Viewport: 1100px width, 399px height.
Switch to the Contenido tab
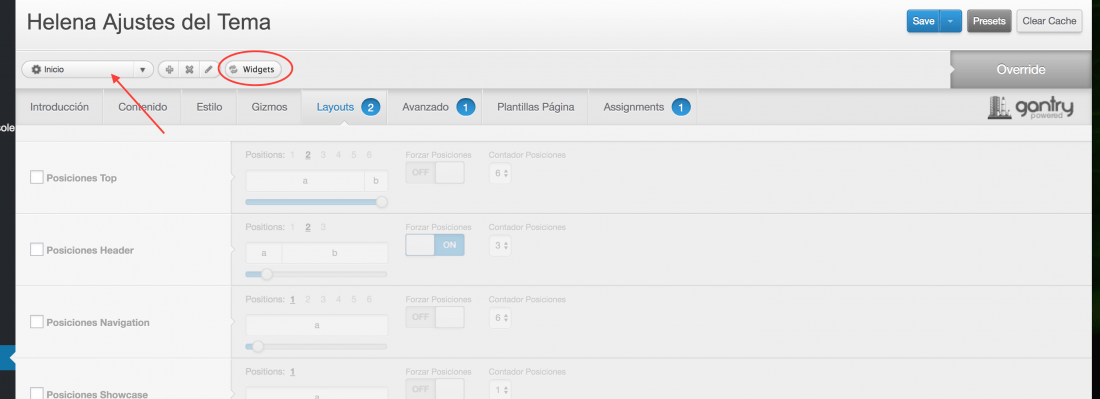(142, 107)
